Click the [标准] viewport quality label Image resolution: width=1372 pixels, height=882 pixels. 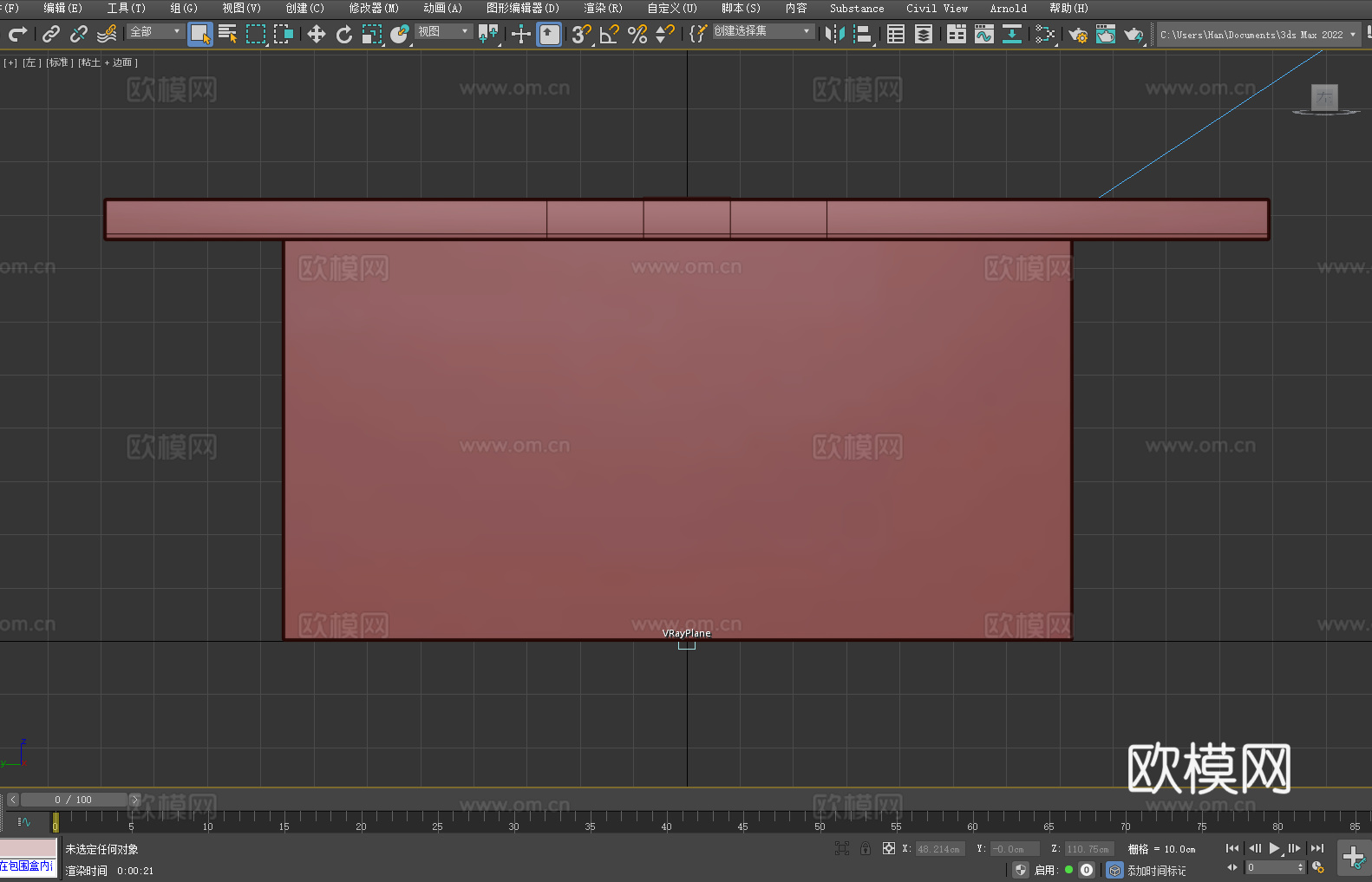pos(60,62)
